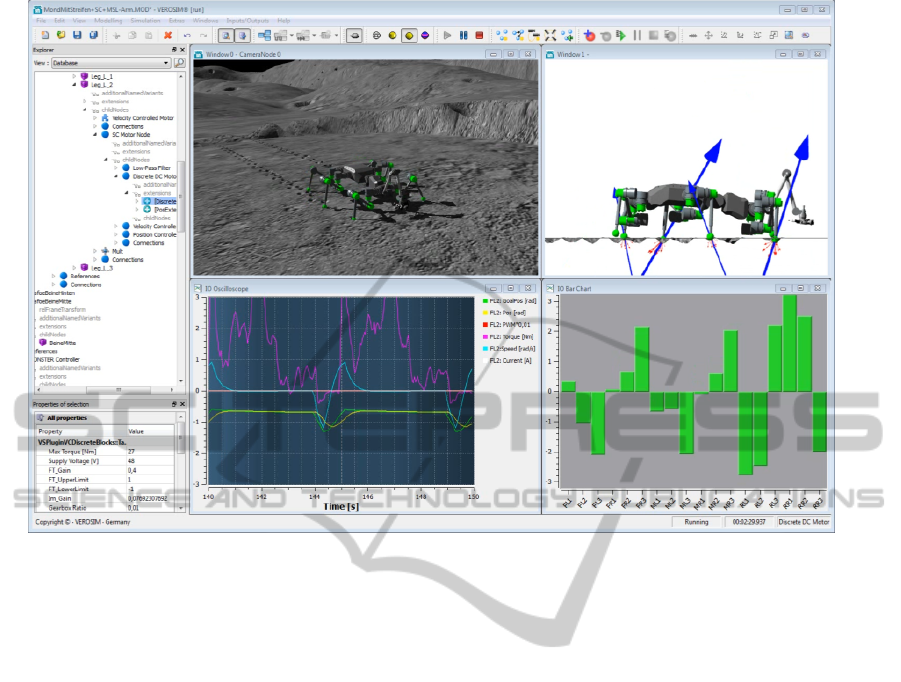The width and height of the screenshot is (901, 682).
Task: Collapse the SC Motor Node tree item
Action: pyautogui.click(x=96, y=135)
